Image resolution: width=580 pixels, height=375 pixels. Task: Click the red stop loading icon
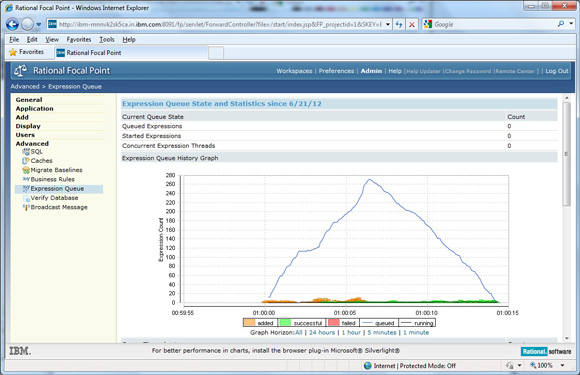click(412, 24)
